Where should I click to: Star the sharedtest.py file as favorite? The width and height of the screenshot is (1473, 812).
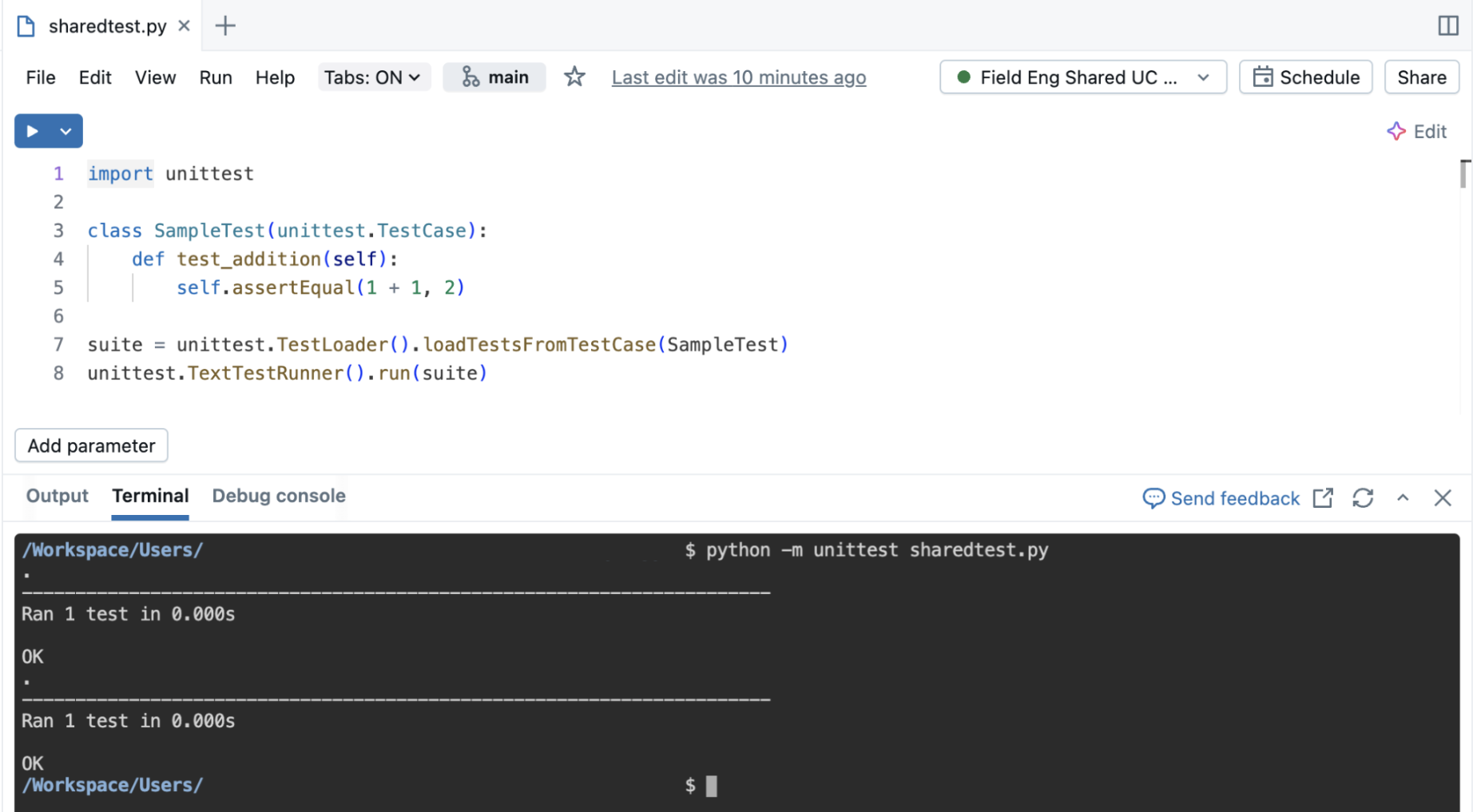[574, 77]
